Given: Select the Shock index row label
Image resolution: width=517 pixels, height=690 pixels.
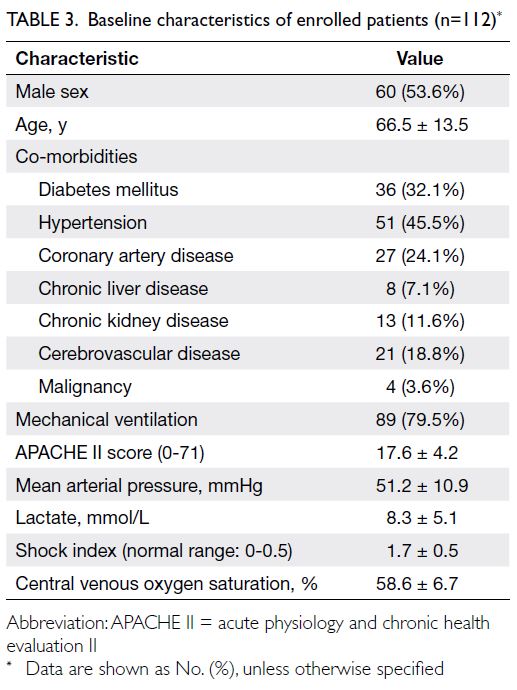Looking at the screenshot, I should coord(154,551).
